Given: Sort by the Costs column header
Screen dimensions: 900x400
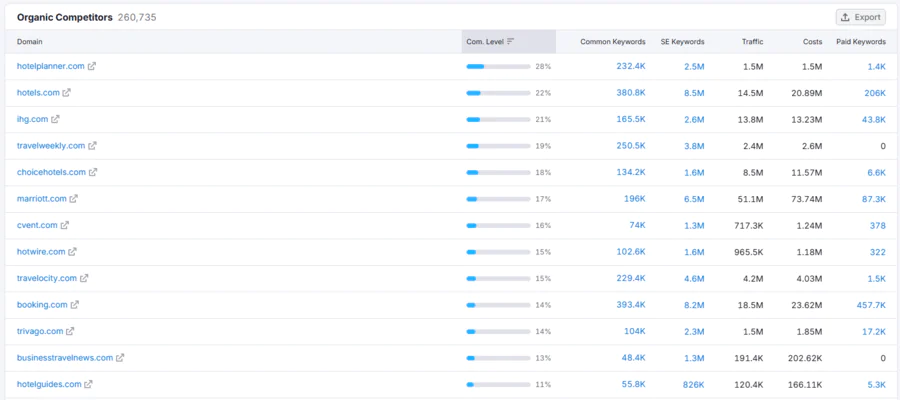Looking at the screenshot, I should (812, 42).
